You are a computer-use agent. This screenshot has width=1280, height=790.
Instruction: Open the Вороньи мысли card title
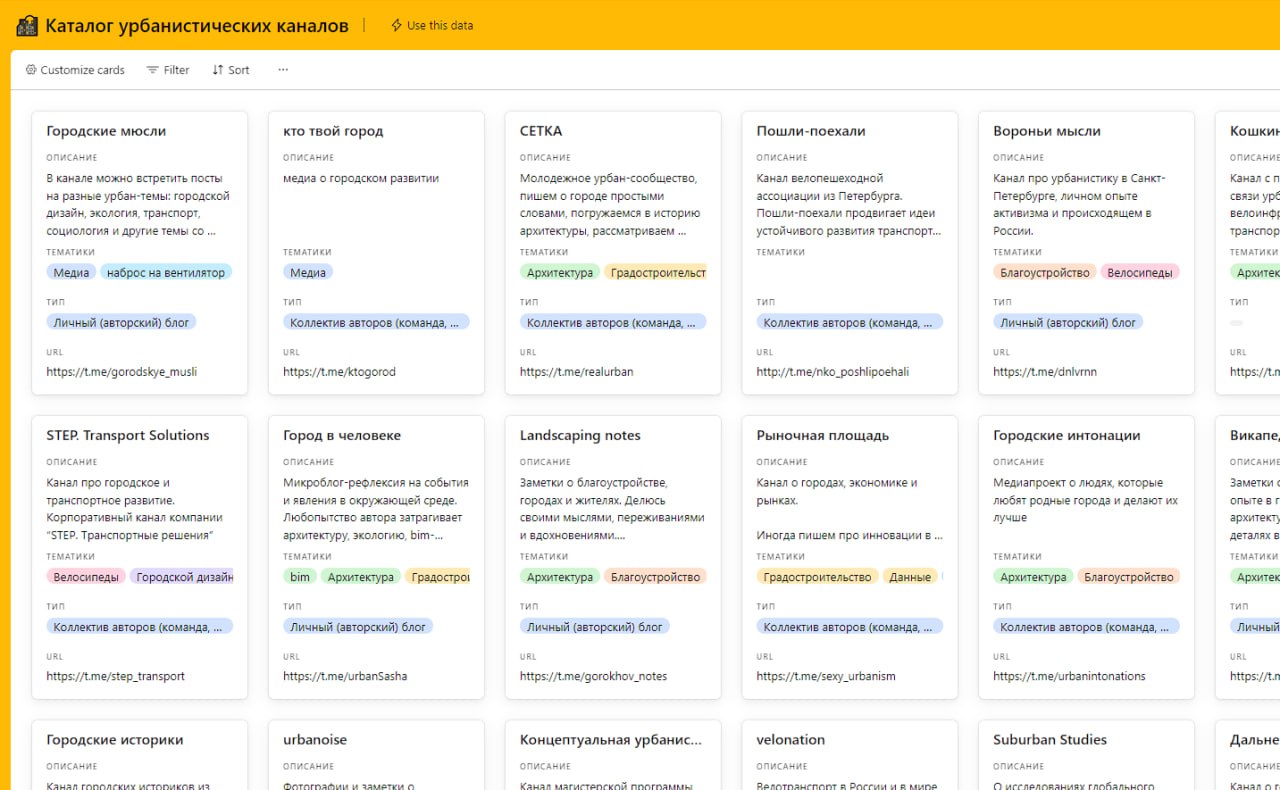pyautogui.click(x=1047, y=131)
